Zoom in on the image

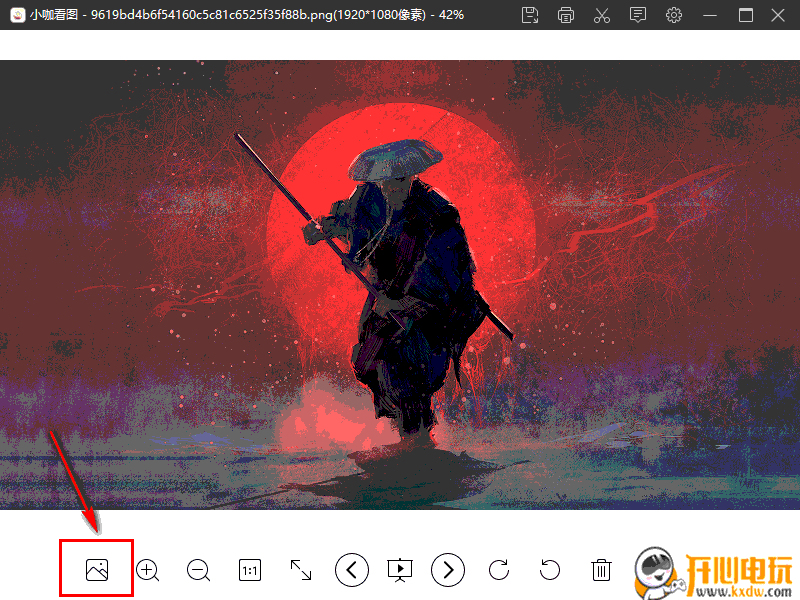(x=148, y=570)
